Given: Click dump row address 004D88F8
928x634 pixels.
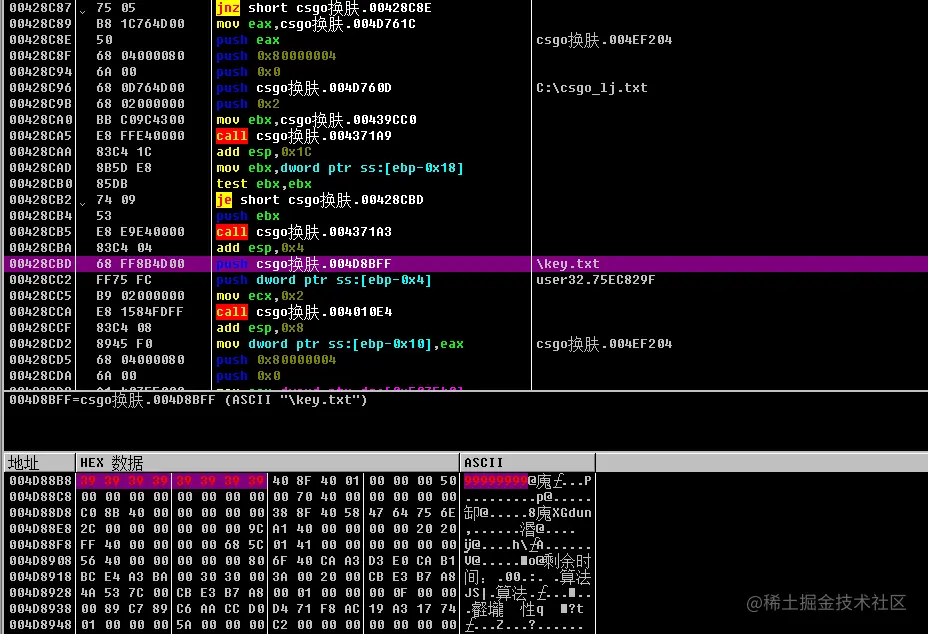Looking at the screenshot, I should click(x=40, y=545).
